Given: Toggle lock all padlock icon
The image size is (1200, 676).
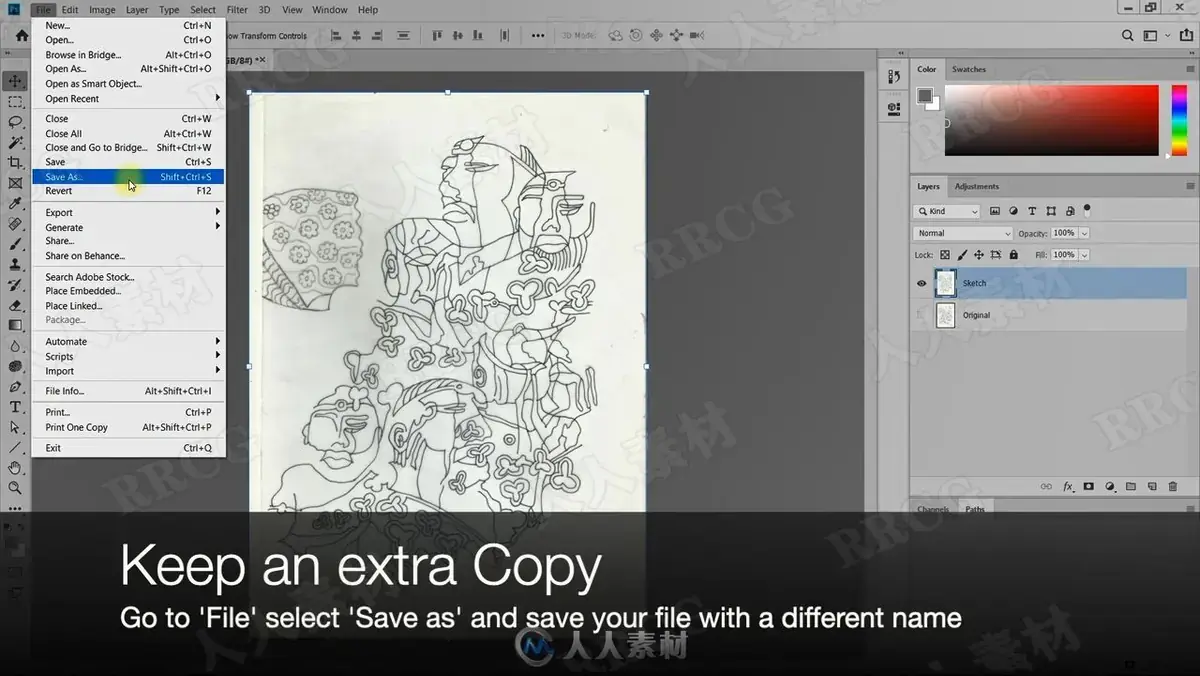Looking at the screenshot, I should 1013,255.
